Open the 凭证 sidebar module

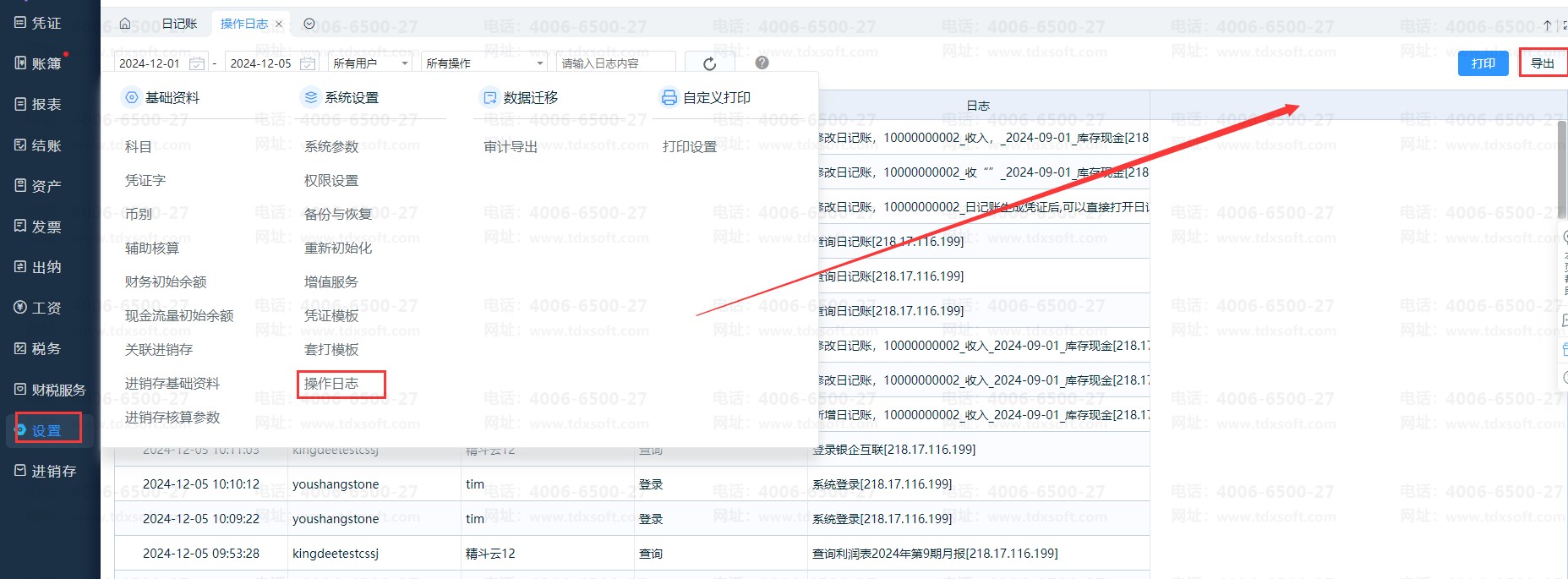(38, 23)
